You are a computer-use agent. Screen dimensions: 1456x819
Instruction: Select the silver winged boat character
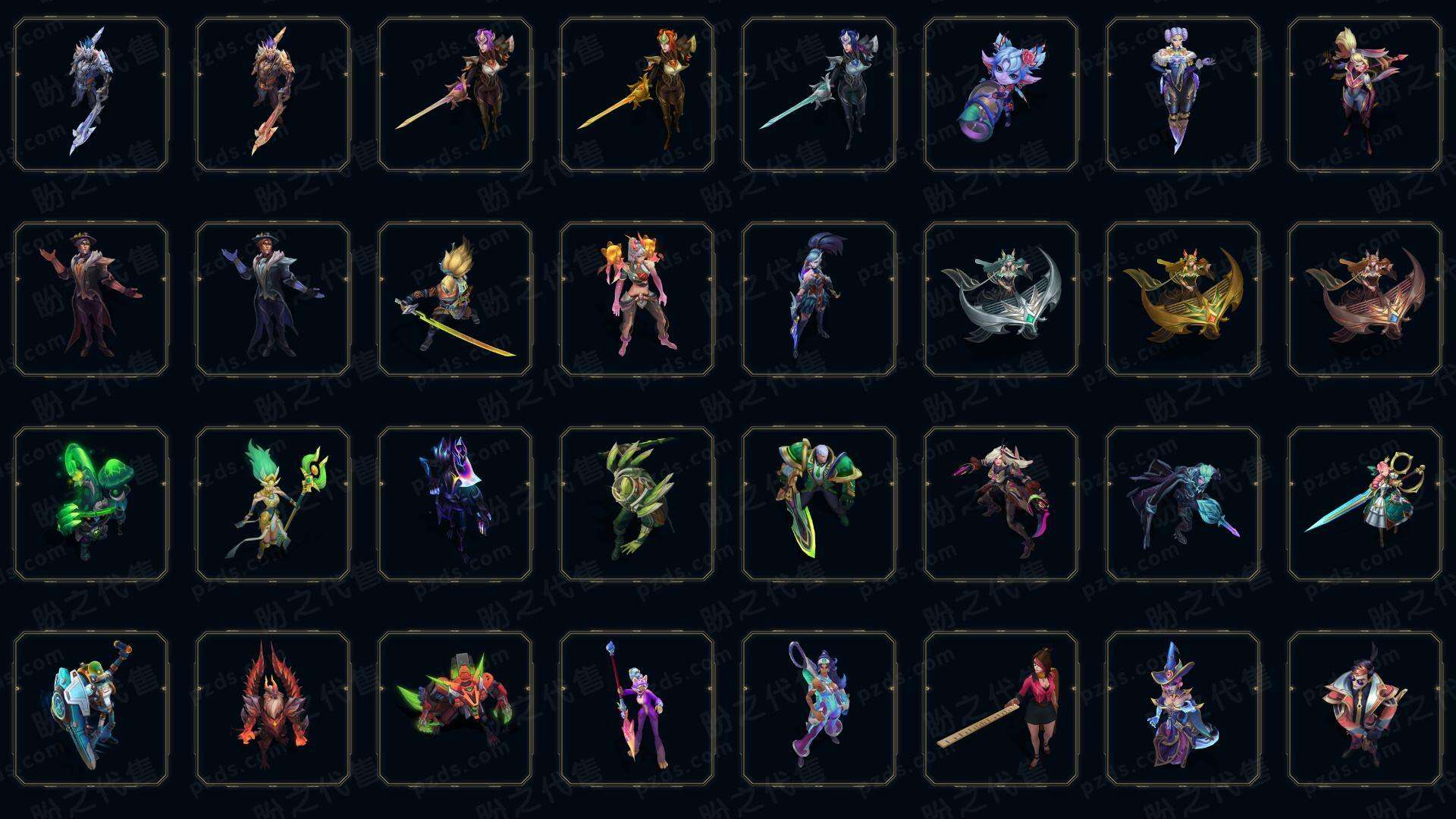click(x=1001, y=300)
